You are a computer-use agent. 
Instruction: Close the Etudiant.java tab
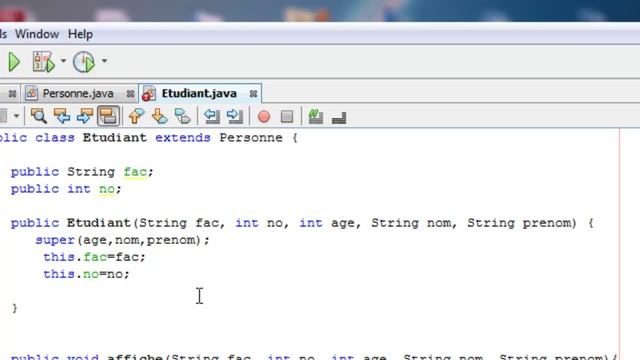pos(253,94)
